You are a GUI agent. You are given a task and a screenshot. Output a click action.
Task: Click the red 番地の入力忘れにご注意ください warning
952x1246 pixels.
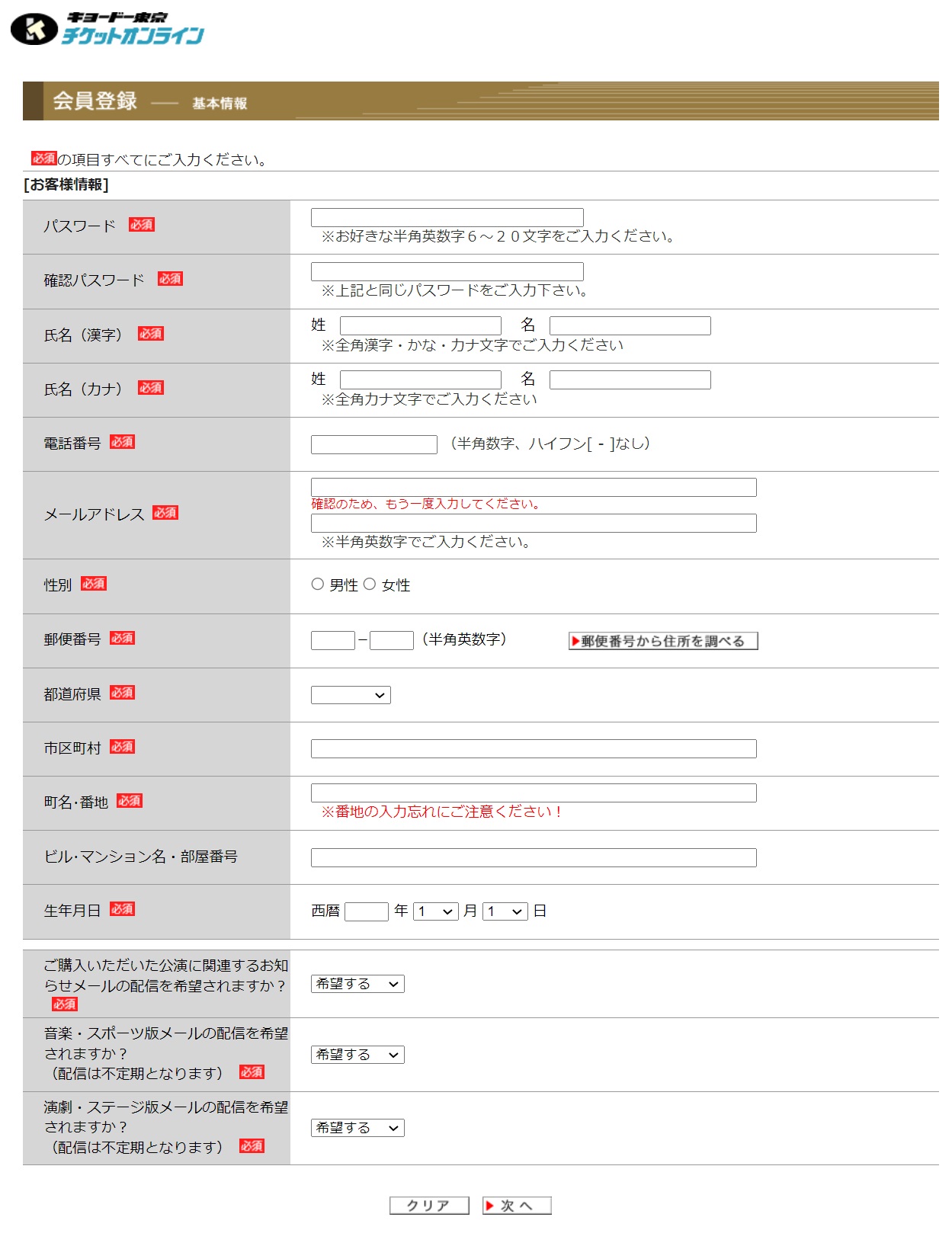coord(441,812)
